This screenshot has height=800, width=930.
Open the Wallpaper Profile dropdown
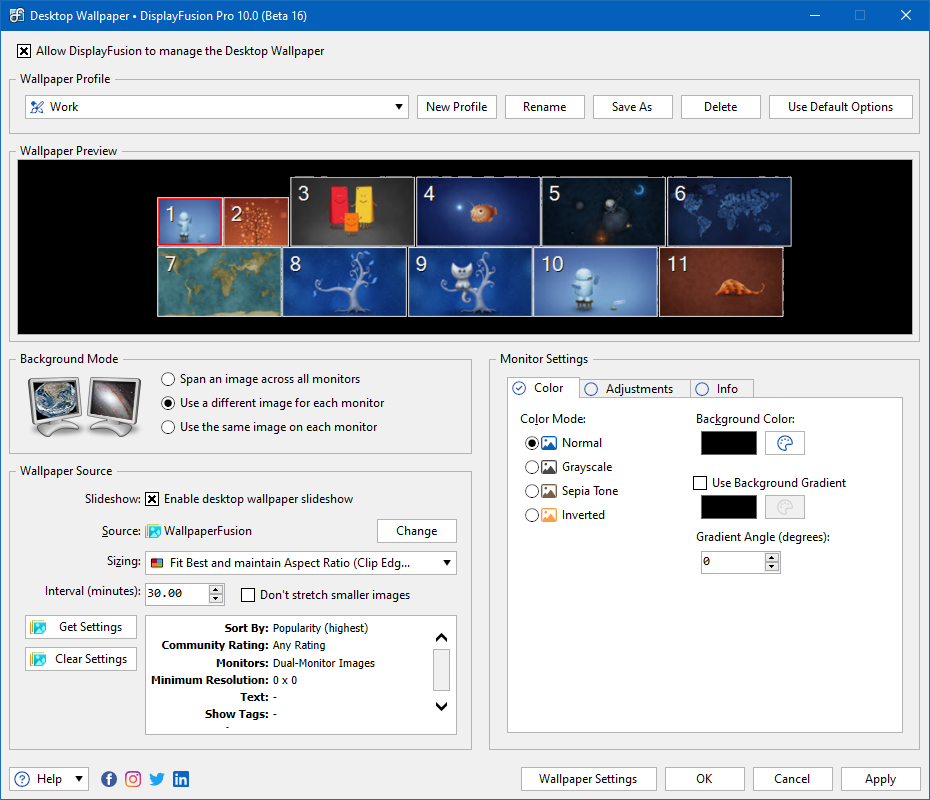216,107
